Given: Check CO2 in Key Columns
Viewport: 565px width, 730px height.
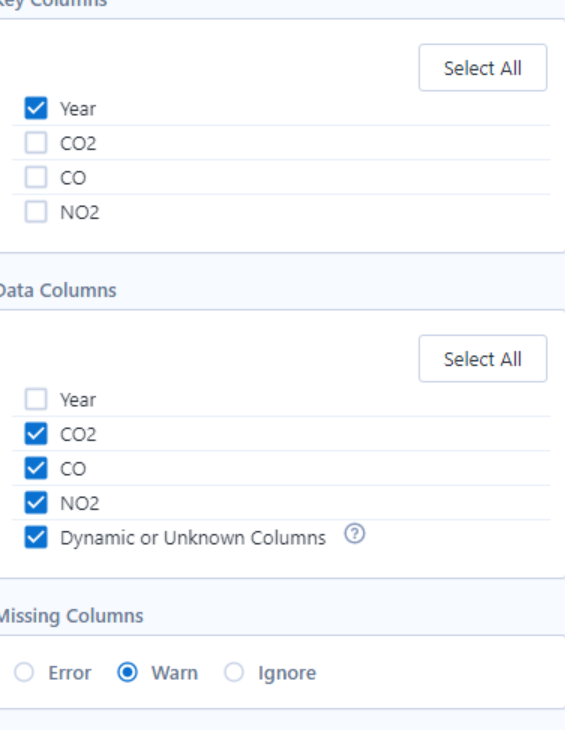Looking at the screenshot, I should pos(36,142).
